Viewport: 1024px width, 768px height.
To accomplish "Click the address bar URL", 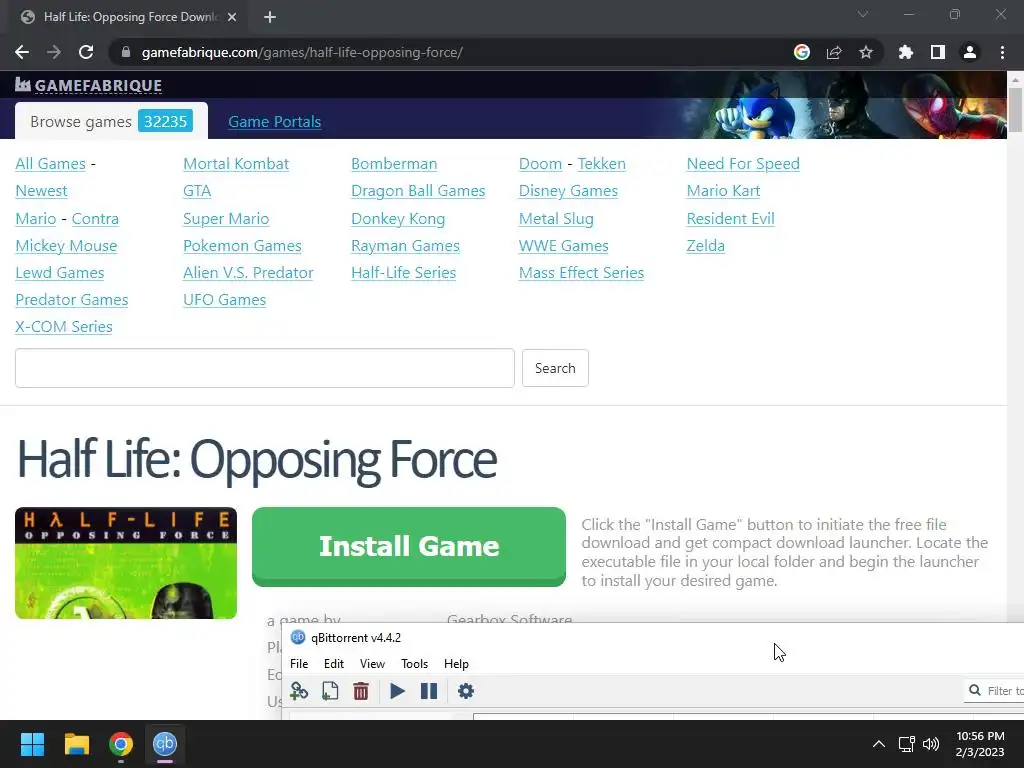I will [x=302, y=52].
